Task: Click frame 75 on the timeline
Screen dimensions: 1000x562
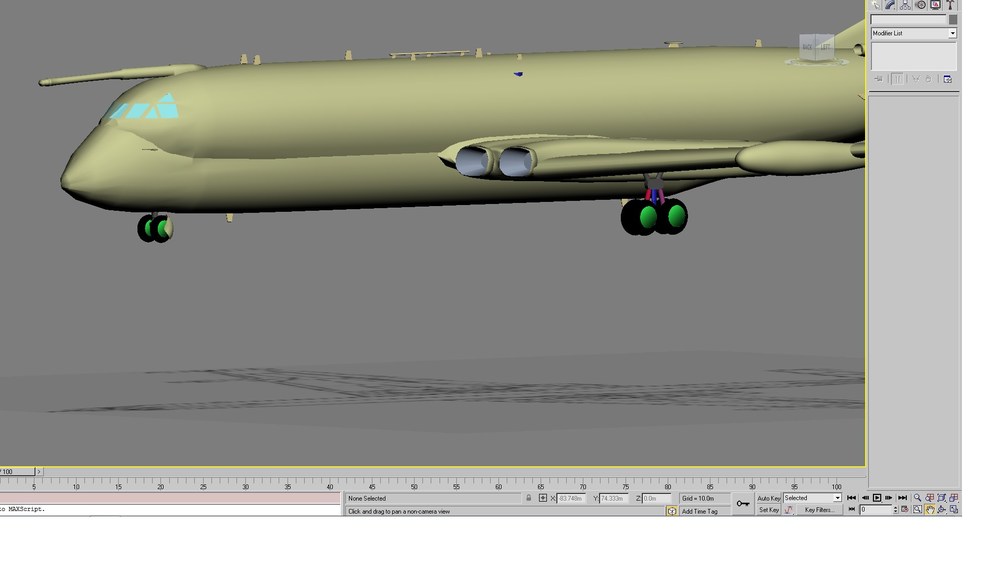Action: click(626, 486)
